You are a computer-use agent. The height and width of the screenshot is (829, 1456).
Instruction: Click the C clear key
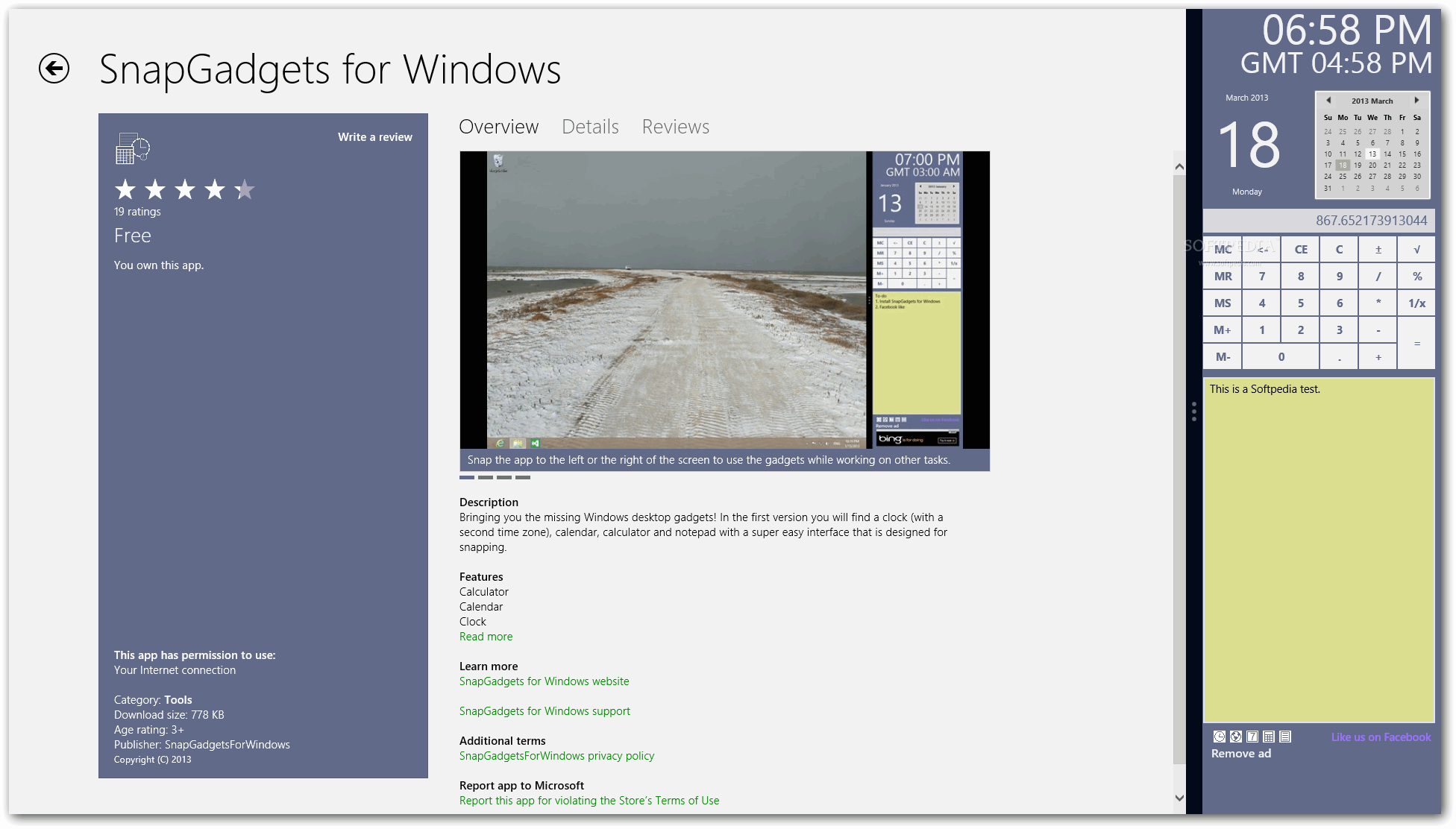pyautogui.click(x=1339, y=250)
